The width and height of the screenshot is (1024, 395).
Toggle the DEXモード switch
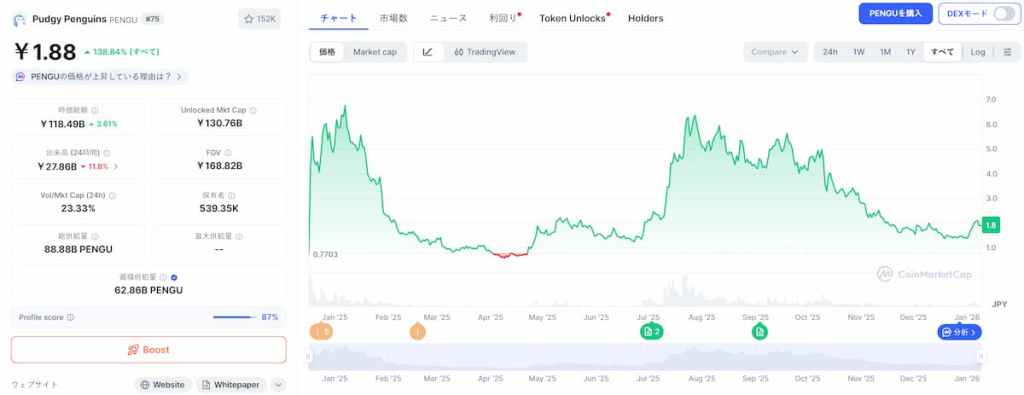pos(1004,14)
